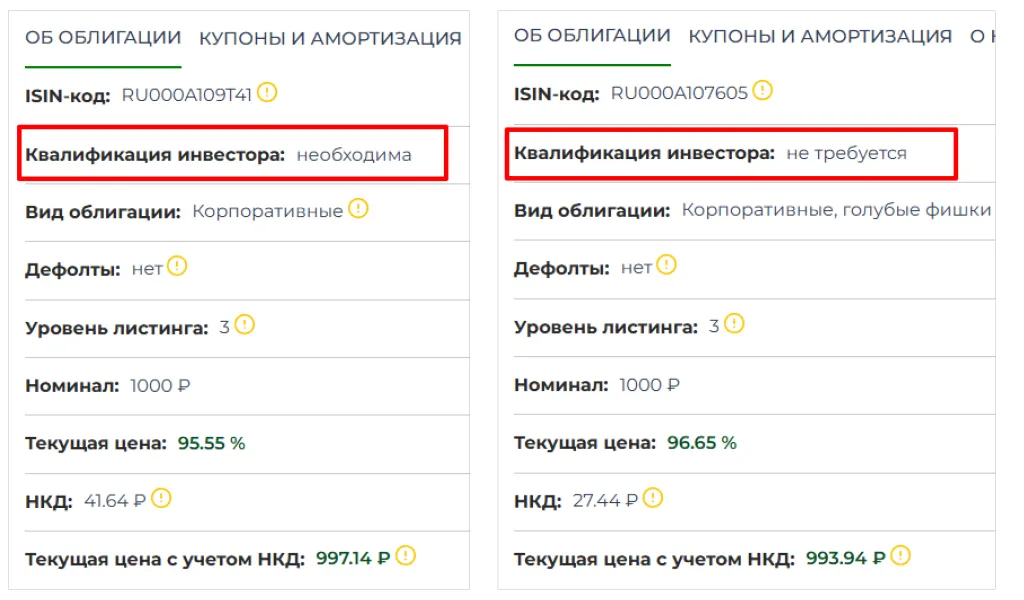Screen dimensions: 1024x600
Task: Click info icon beside ISIN RU000A109T41
Action: point(267,93)
